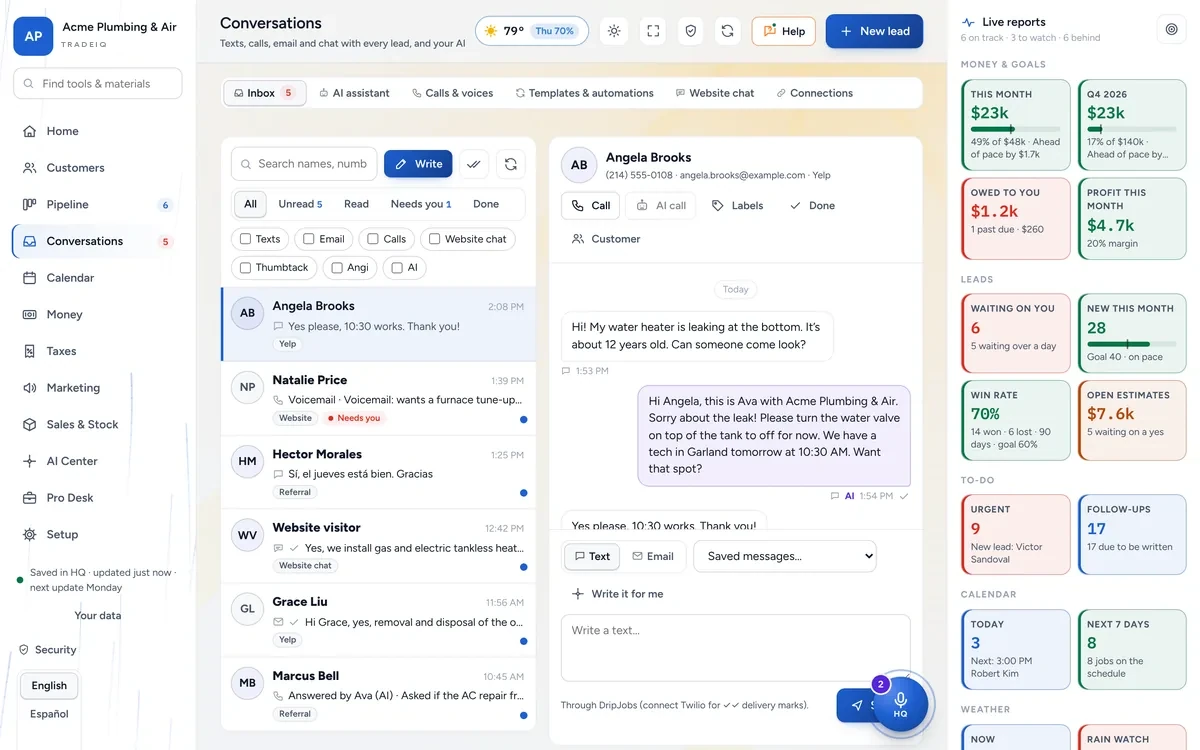
Task: Open the Saved messages dropdown
Action: tap(785, 556)
